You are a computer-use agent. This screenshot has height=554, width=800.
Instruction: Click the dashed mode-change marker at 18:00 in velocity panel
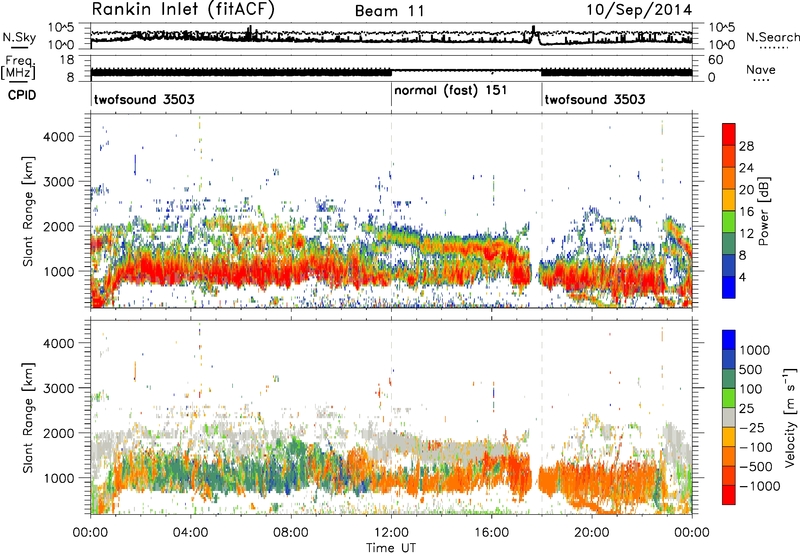pyautogui.click(x=542, y=417)
